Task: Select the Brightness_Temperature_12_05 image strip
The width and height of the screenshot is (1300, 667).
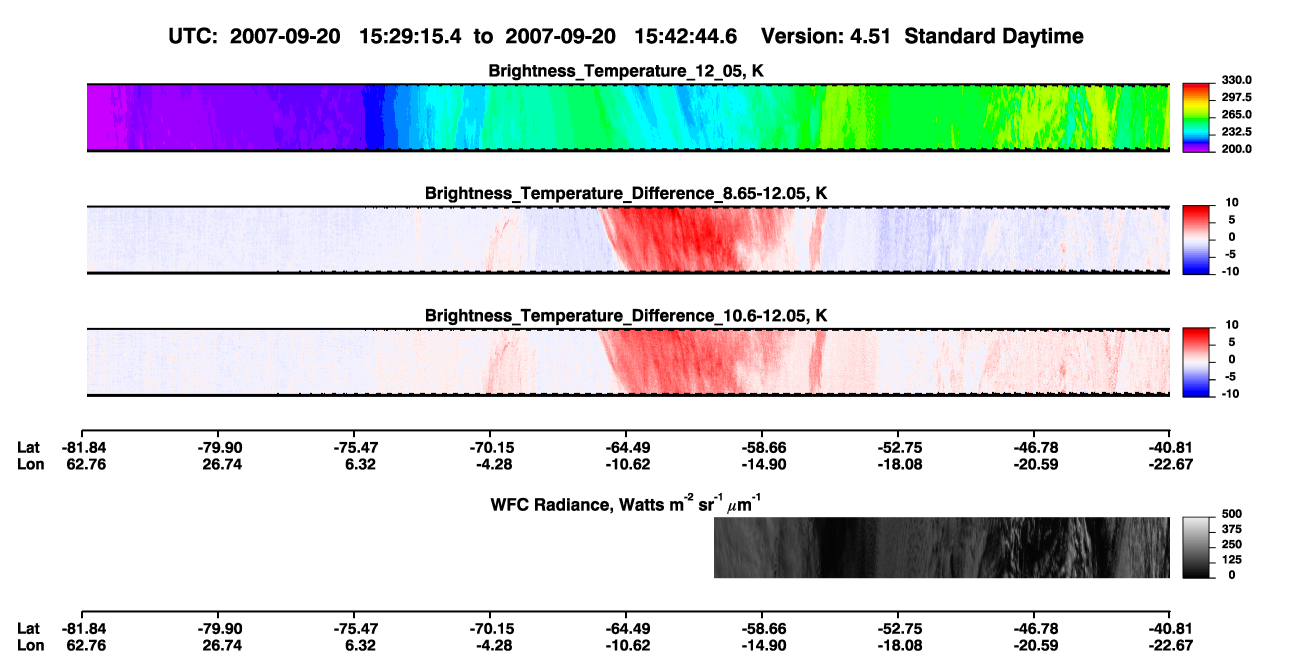Action: point(629,118)
